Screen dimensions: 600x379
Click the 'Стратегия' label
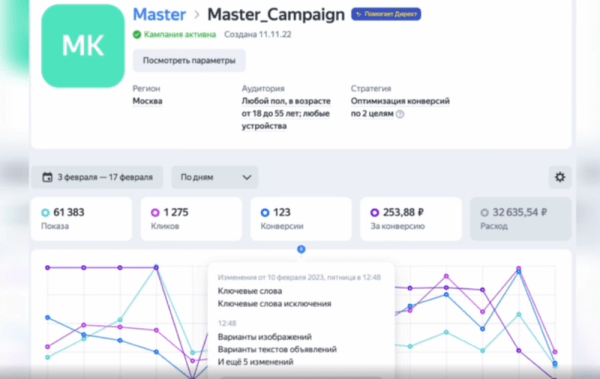tap(371, 88)
